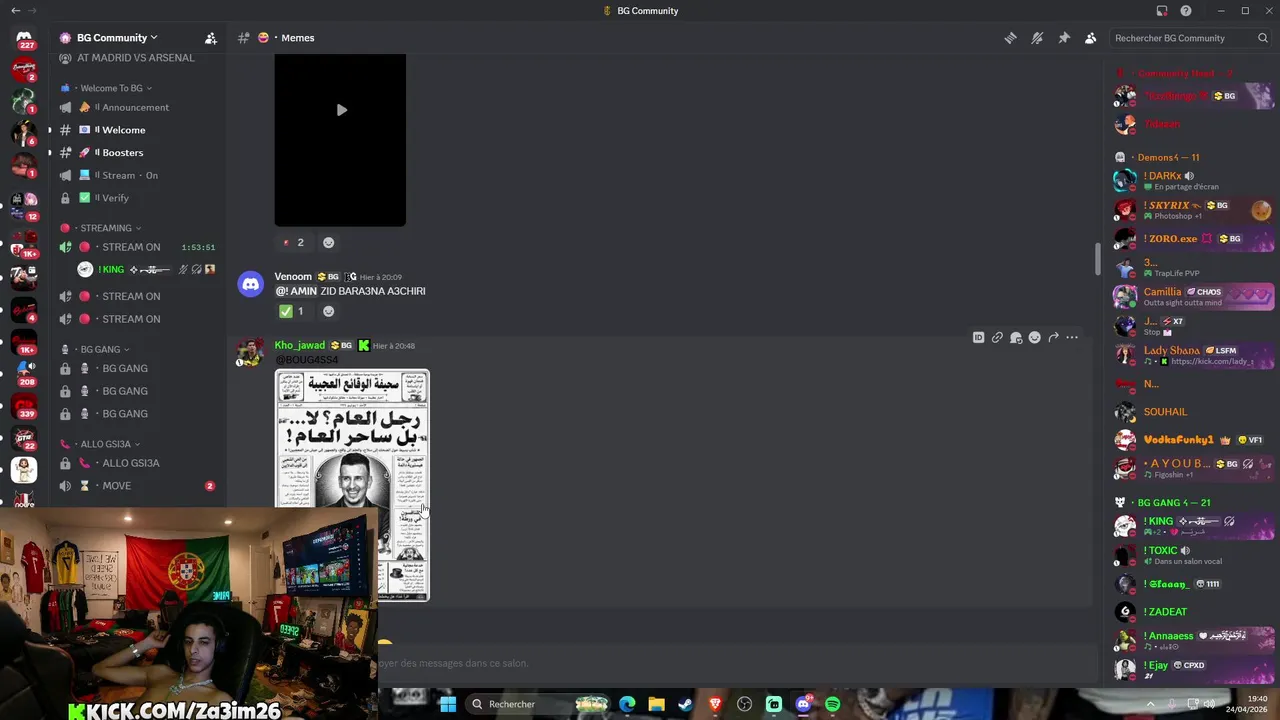Add reaction next to the 2-count reaction
The image size is (1280, 720).
coord(328,242)
